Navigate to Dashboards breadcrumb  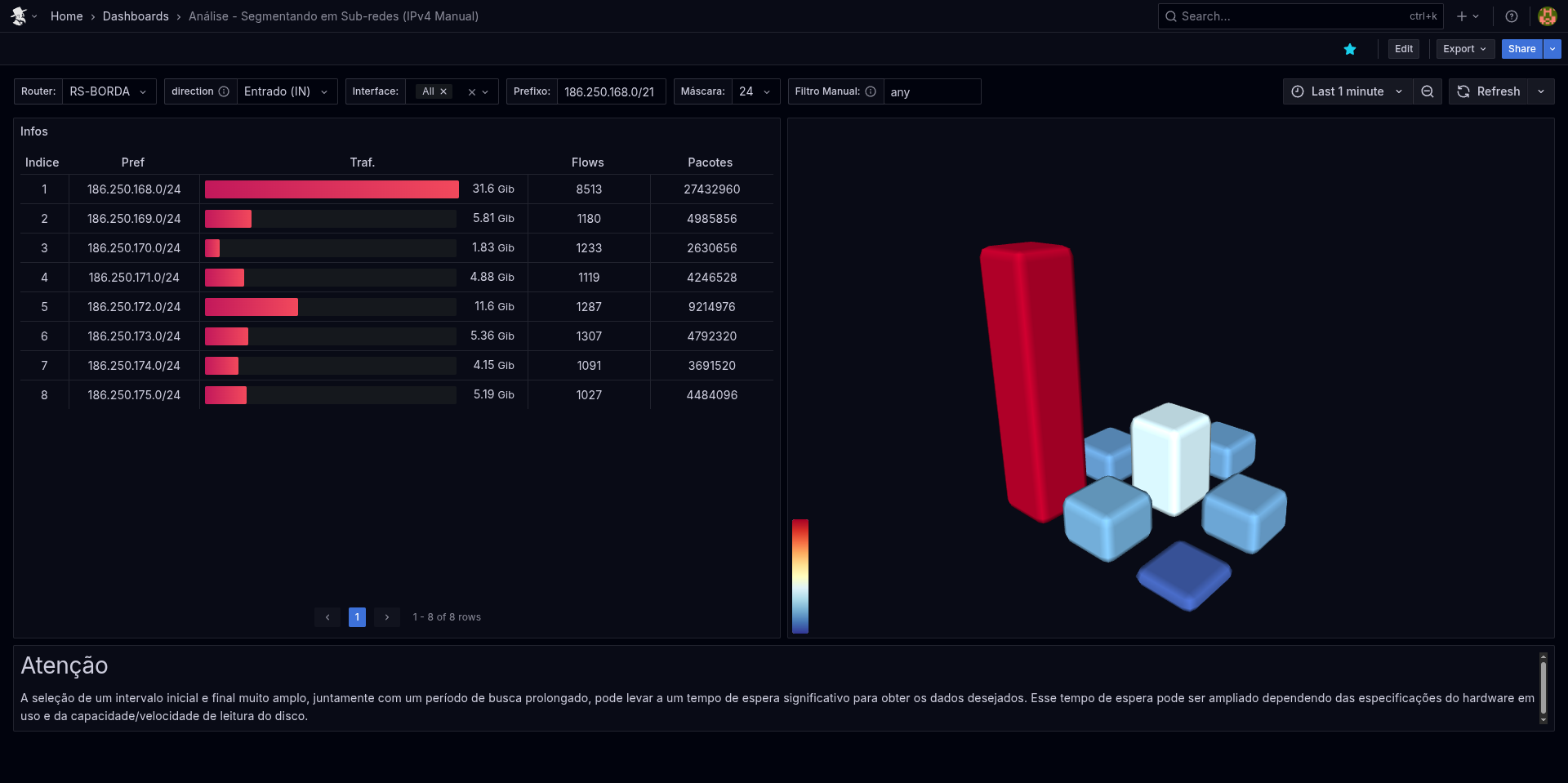(x=136, y=16)
